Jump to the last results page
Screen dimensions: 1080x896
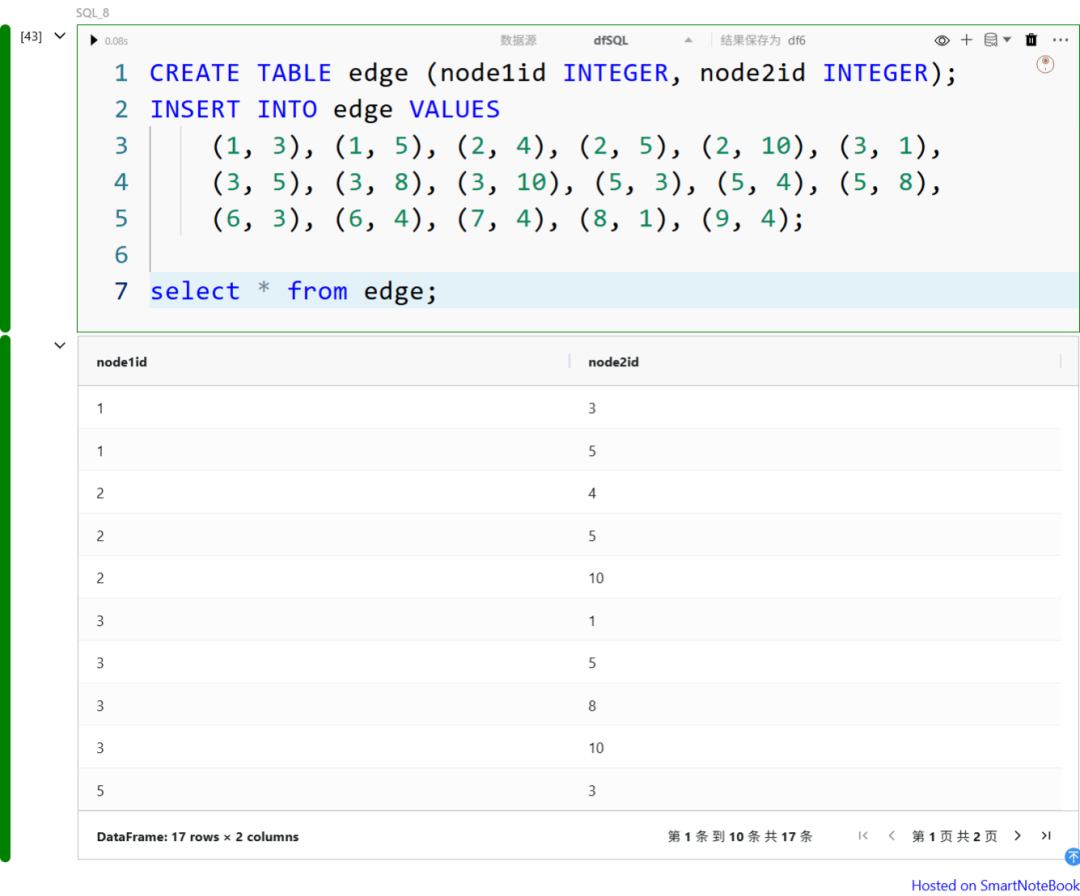coord(1046,836)
